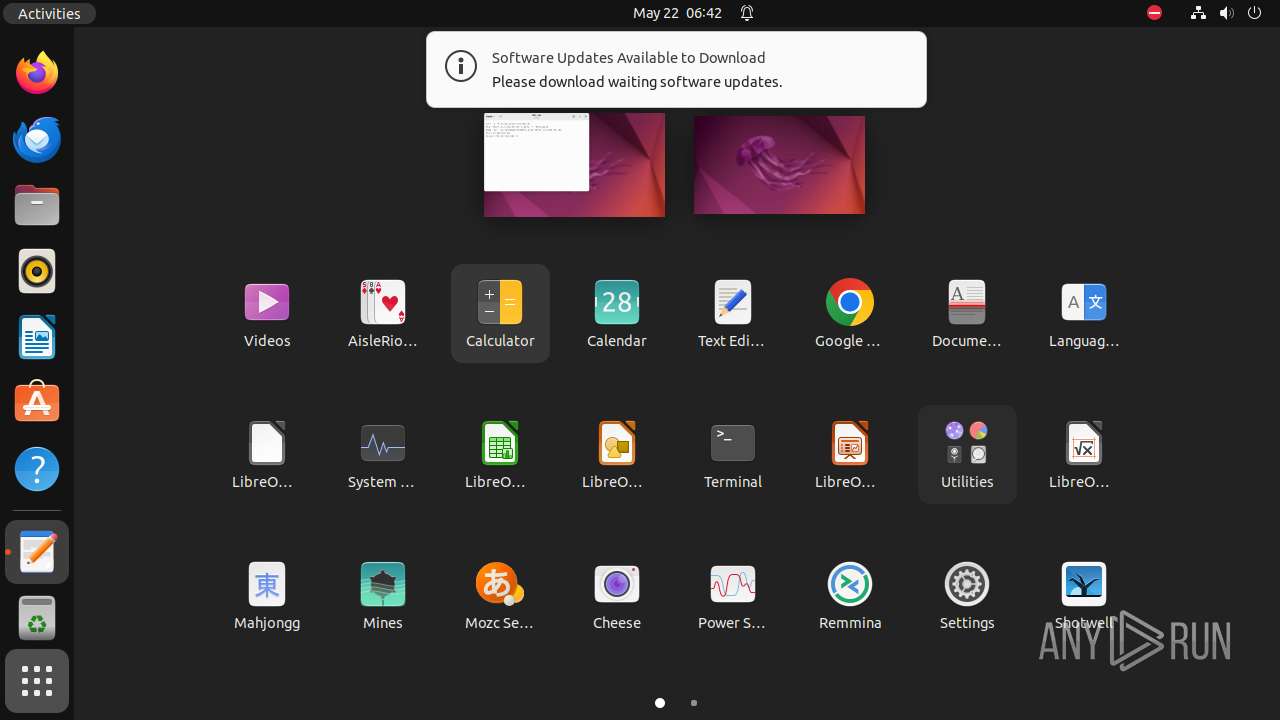Viewport: 1280px width, 720px height.
Task: Switch to running Text Editor in dock
Action: (37, 552)
